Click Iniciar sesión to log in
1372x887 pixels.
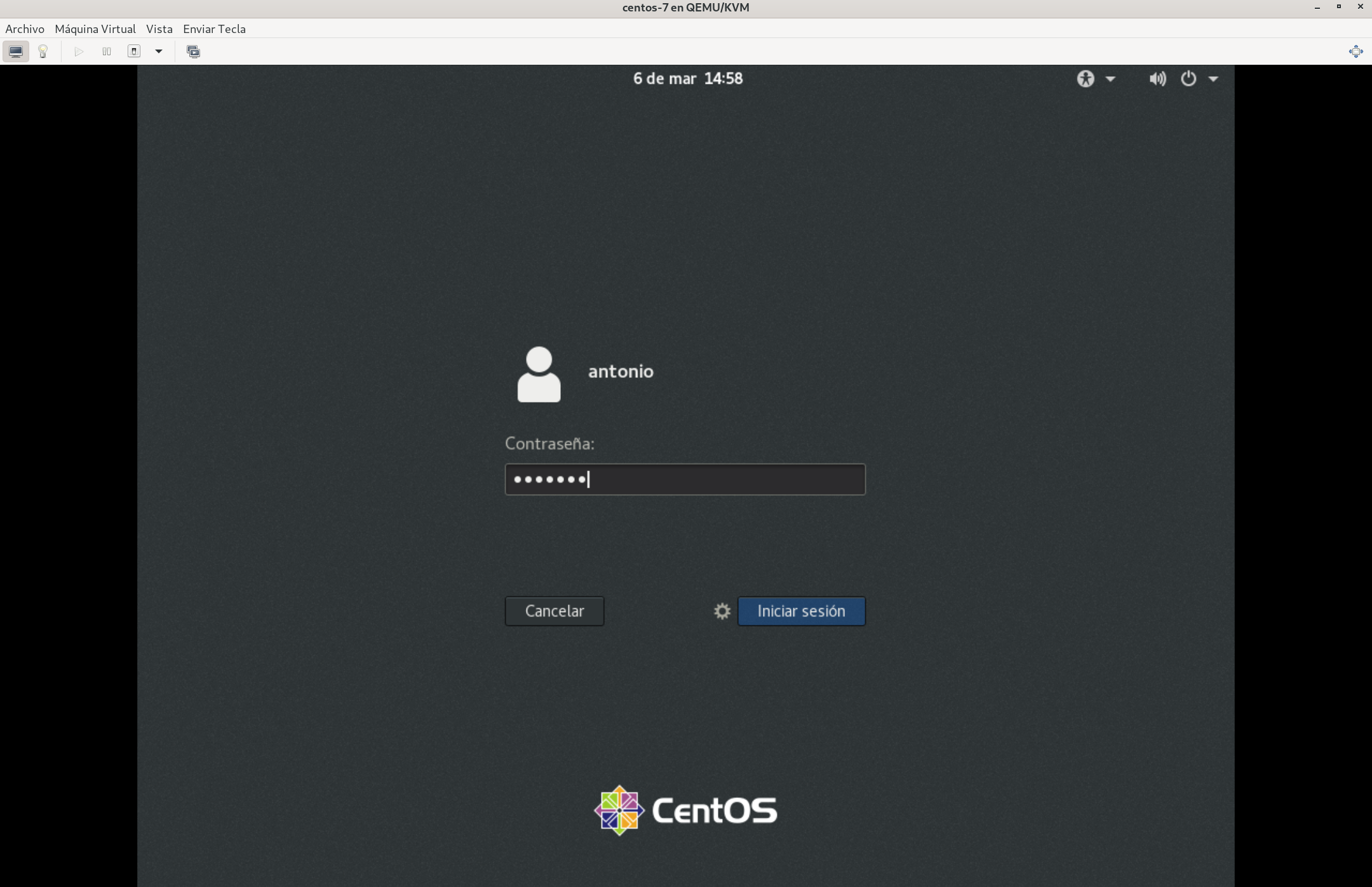801,611
